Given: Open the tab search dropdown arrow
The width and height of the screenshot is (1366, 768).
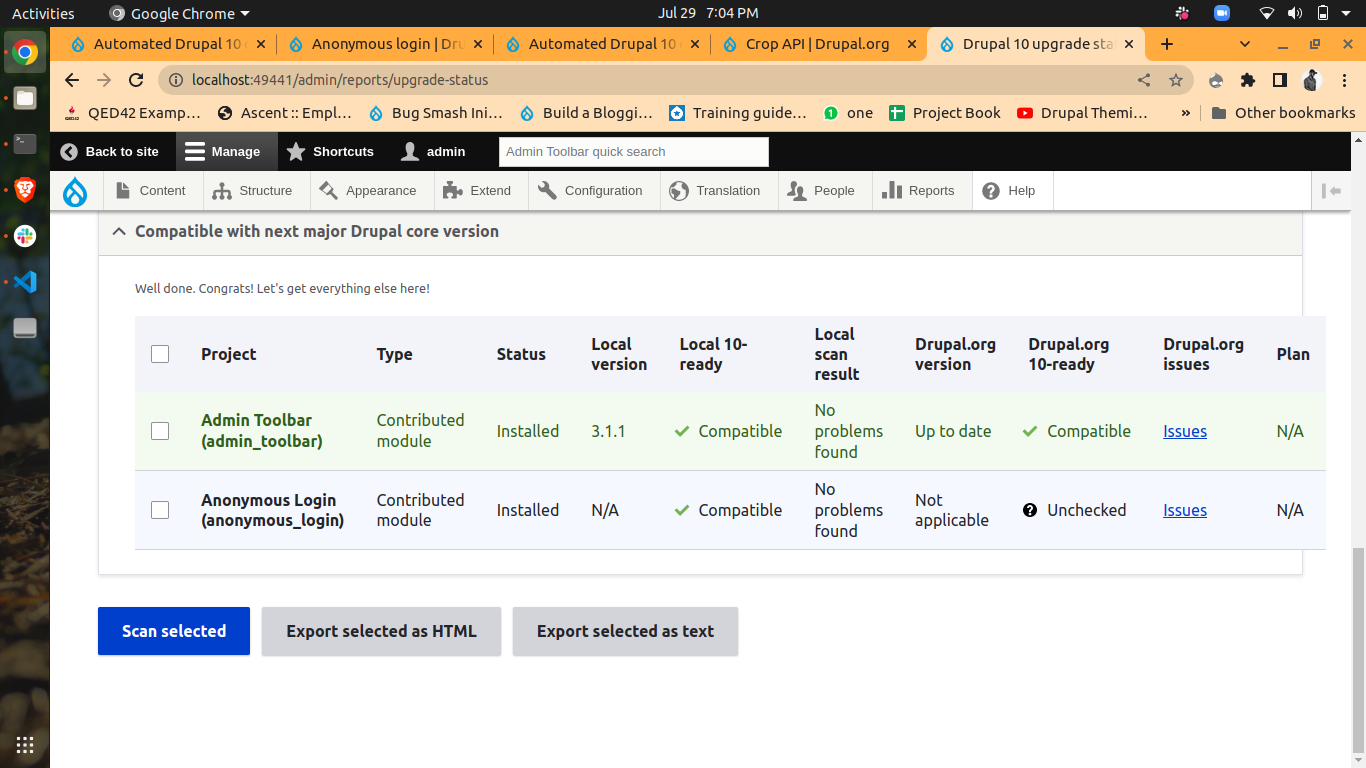Looking at the screenshot, I should tap(1245, 44).
